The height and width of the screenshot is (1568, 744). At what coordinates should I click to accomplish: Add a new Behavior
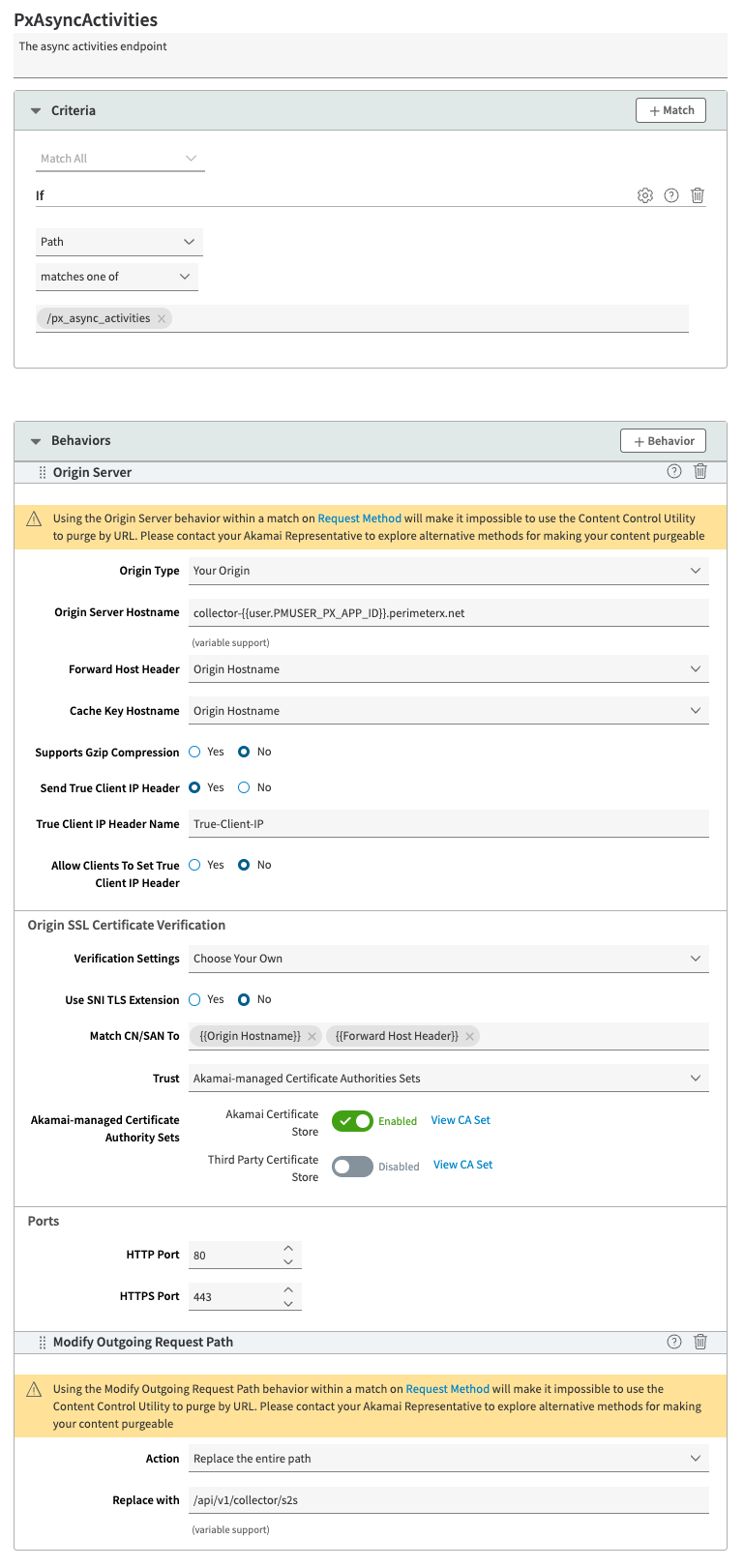(x=663, y=441)
